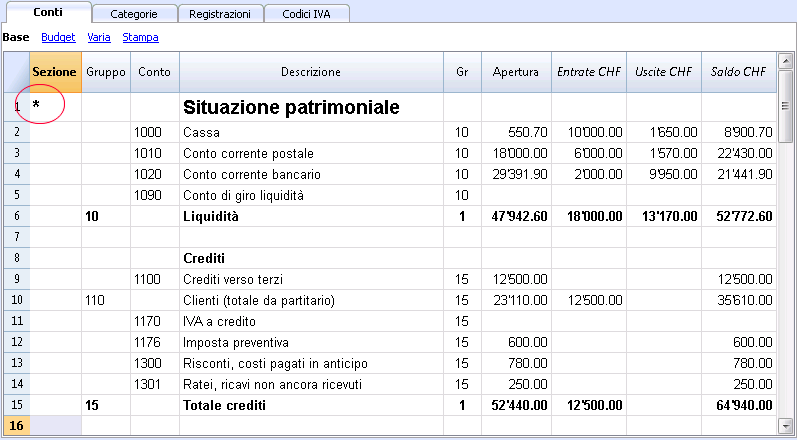Open the Varia view link
Image resolution: width=797 pixels, height=440 pixels.
tap(99, 37)
